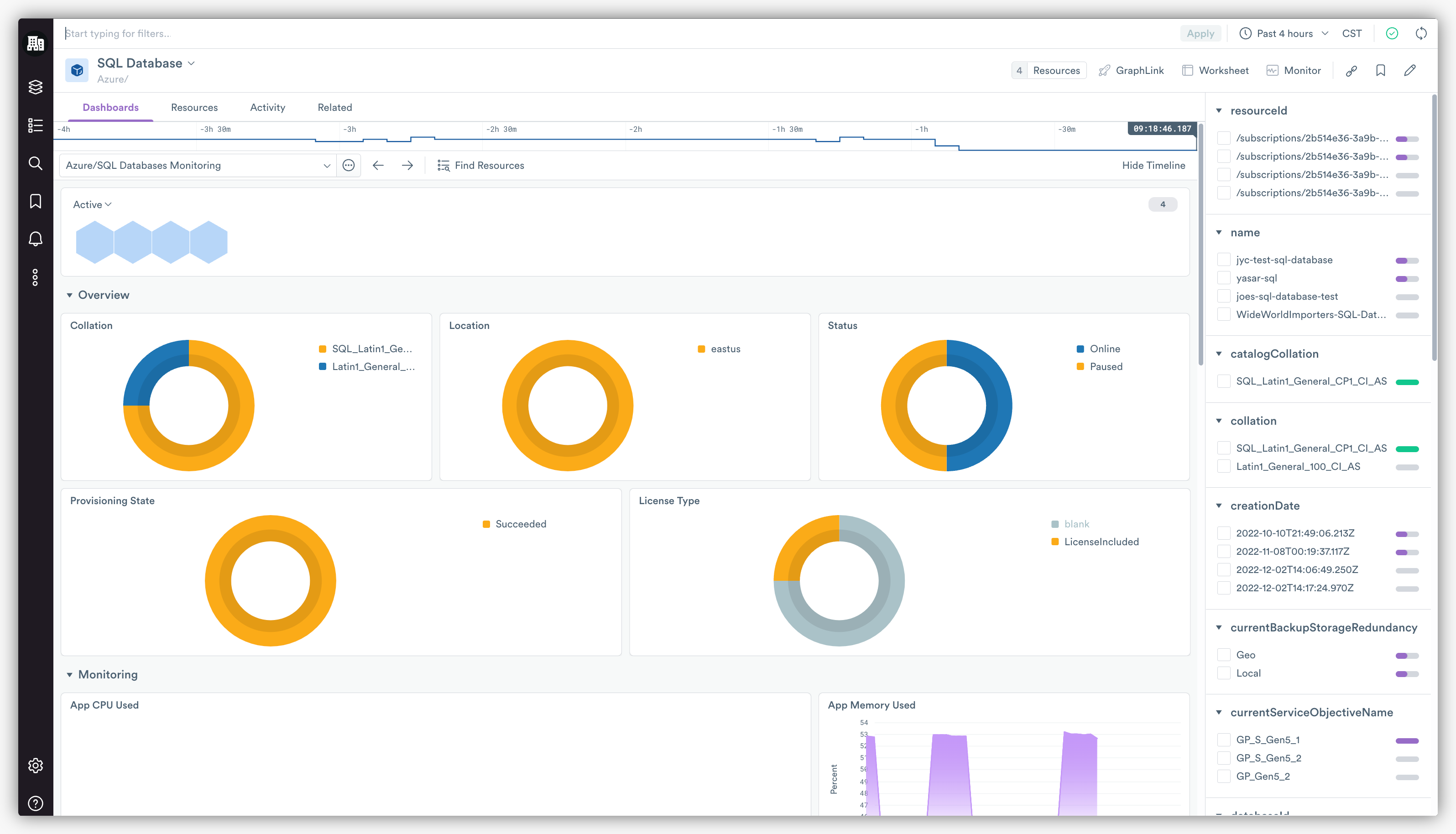Open GraphLink
The height and width of the screenshot is (834, 1456).
click(x=1131, y=70)
